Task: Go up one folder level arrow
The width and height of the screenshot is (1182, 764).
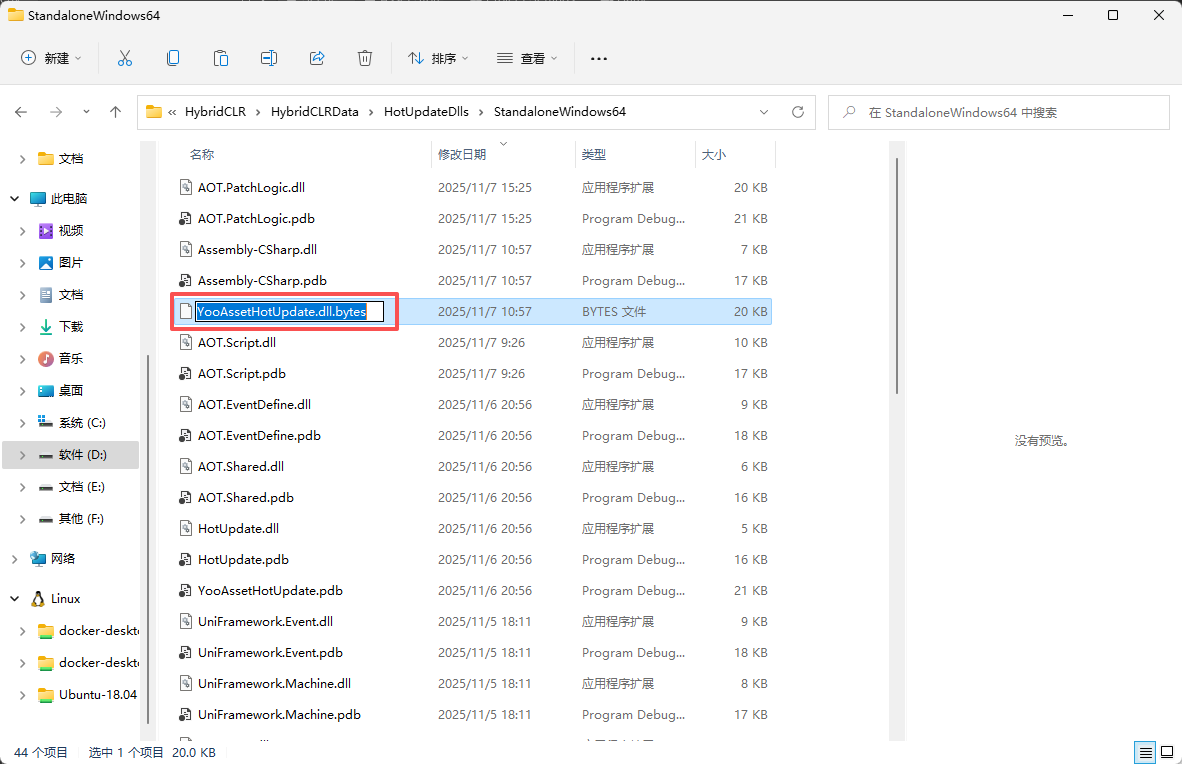Action: click(x=115, y=112)
